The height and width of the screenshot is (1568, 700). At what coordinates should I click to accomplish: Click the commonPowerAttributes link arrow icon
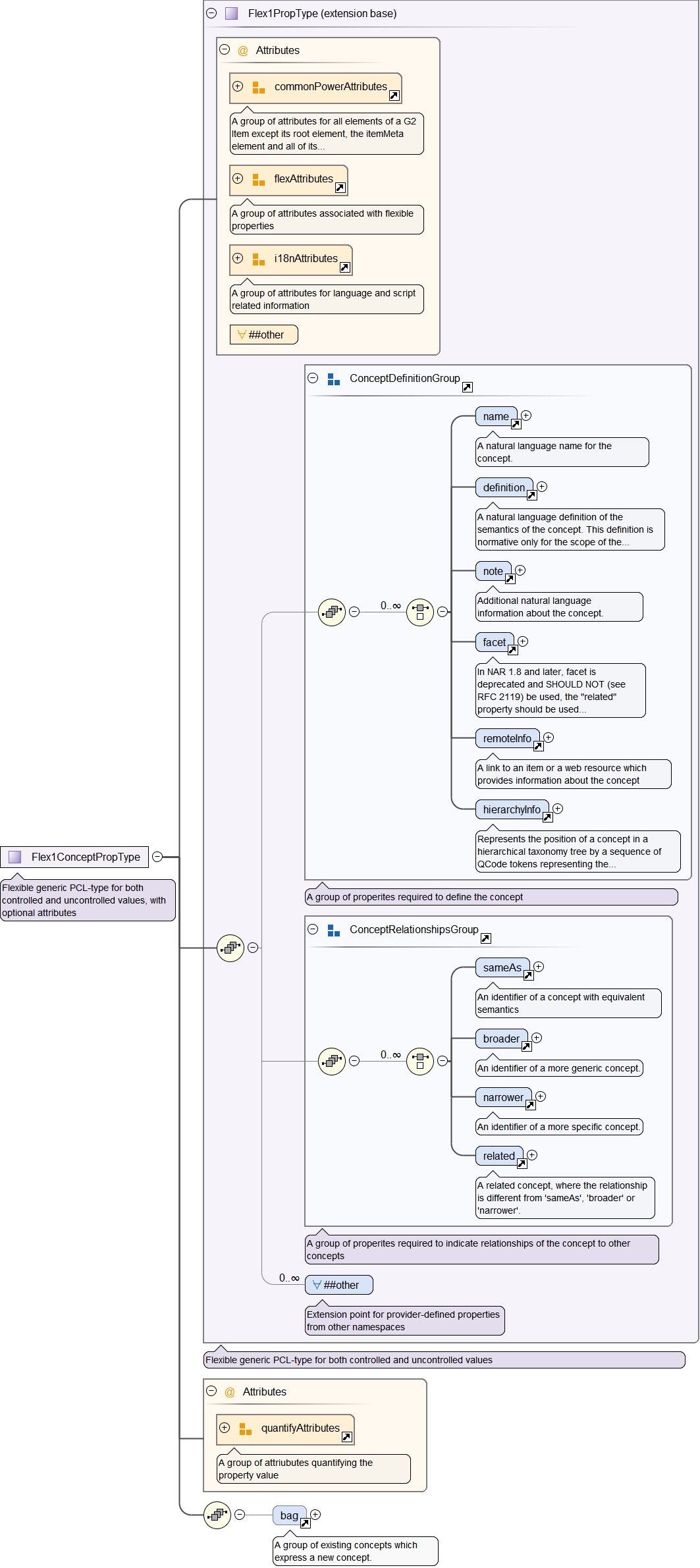point(394,95)
